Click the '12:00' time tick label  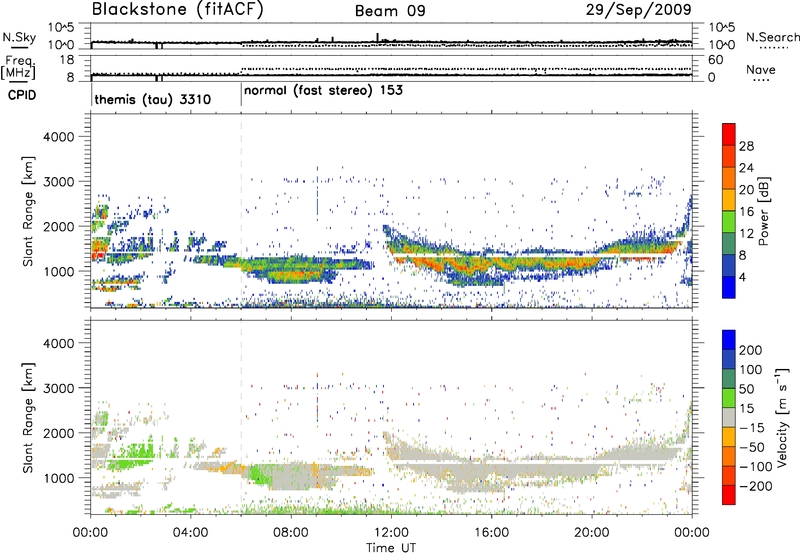click(391, 533)
